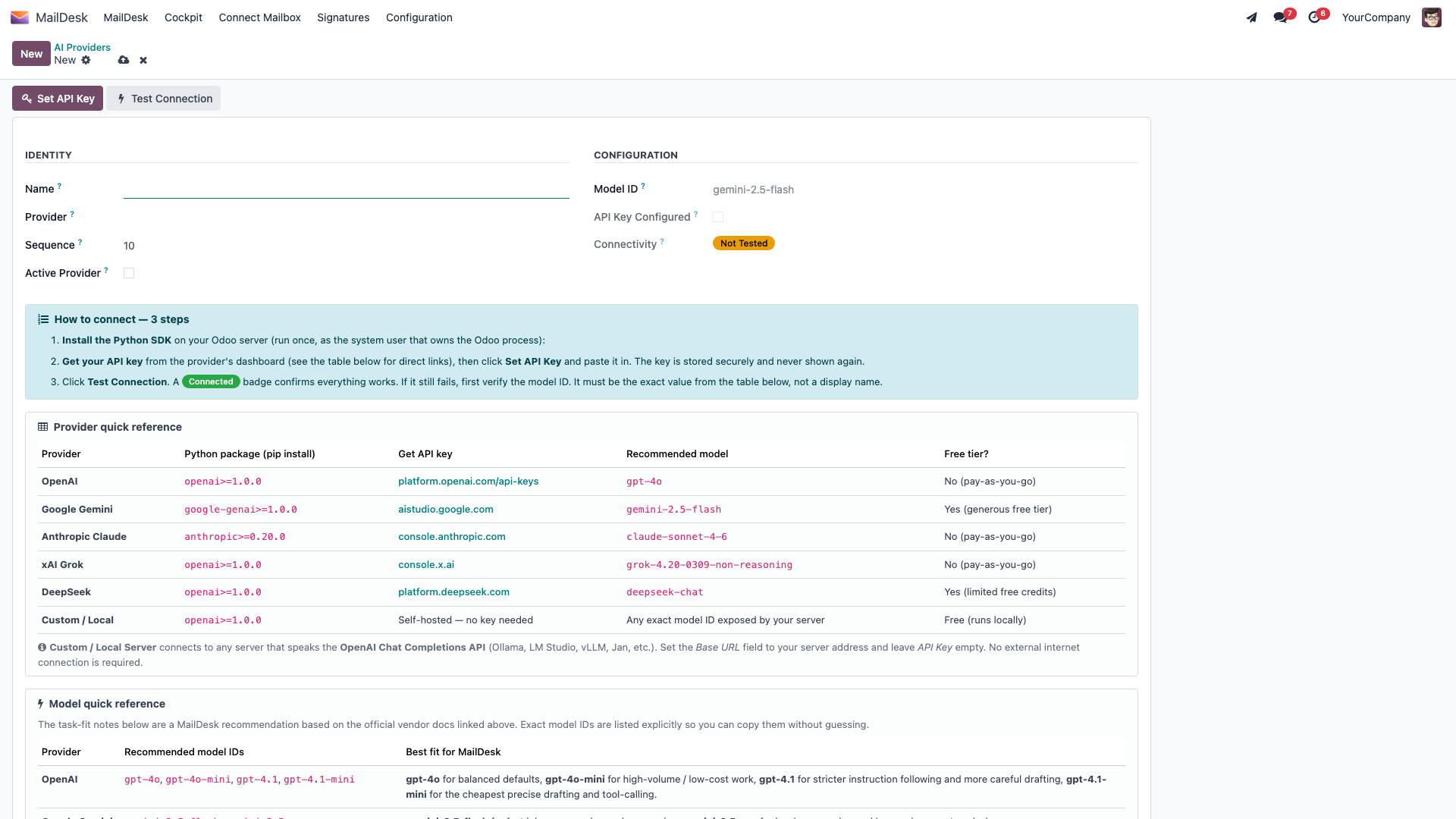
Task: Click the xAI Grok provider row label
Action: (x=62, y=565)
